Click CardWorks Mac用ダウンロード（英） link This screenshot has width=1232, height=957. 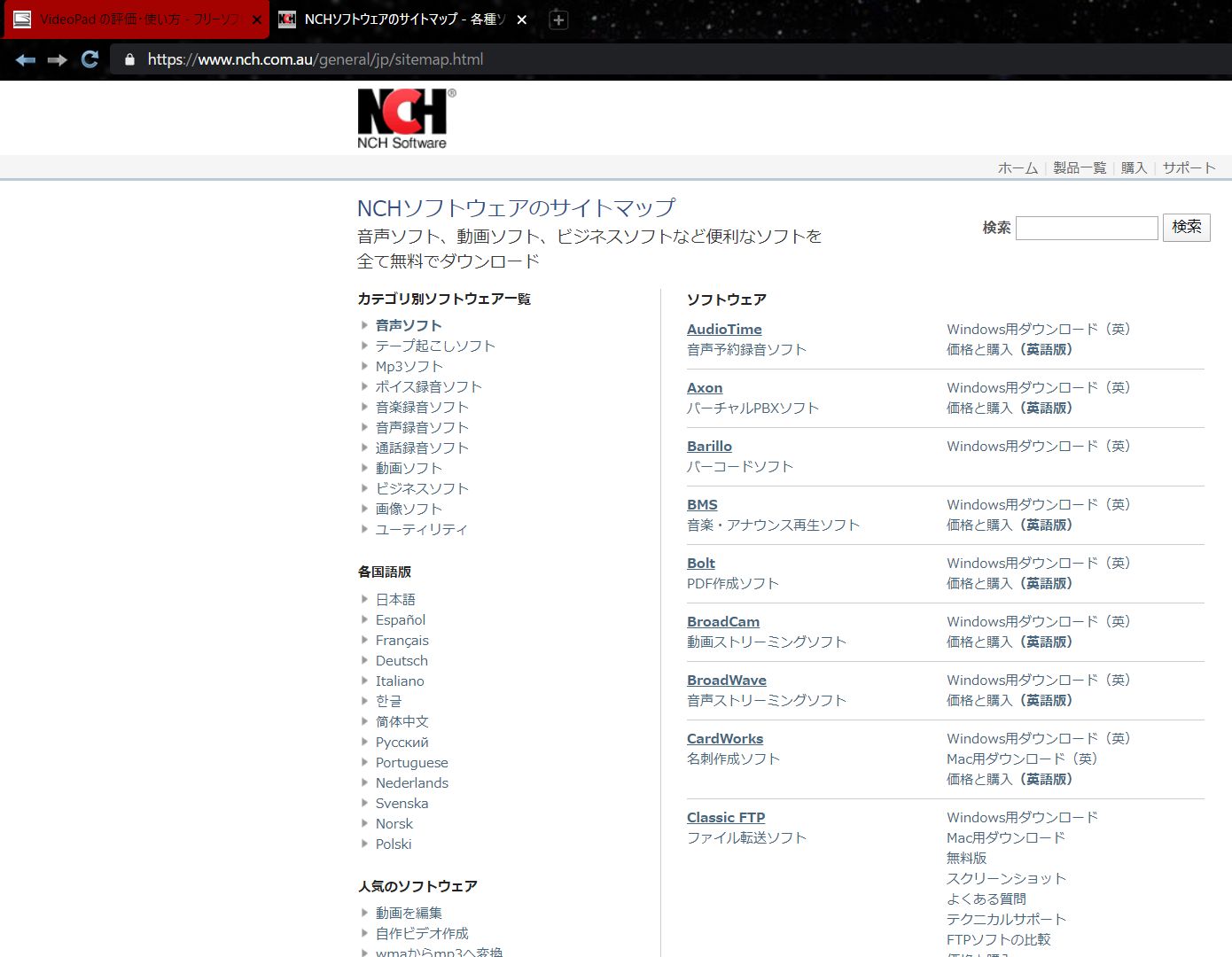point(1023,759)
